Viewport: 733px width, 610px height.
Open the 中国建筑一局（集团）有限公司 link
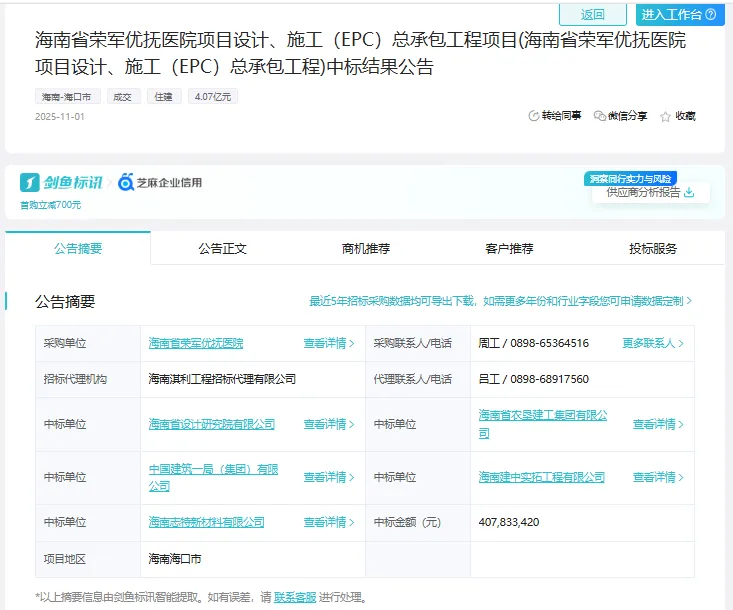click(x=213, y=477)
